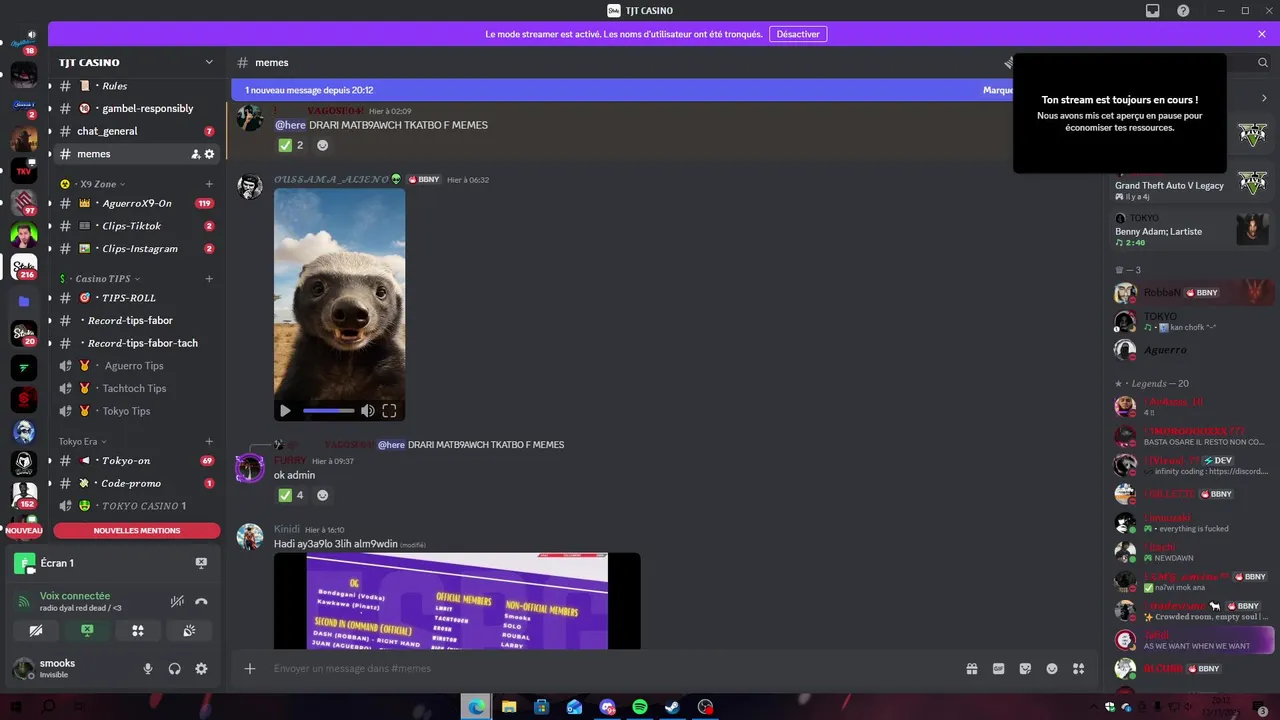Add a channel to the Tokyo Era category
This screenshot has height=720, width=1280.
[x=209, y=441]
